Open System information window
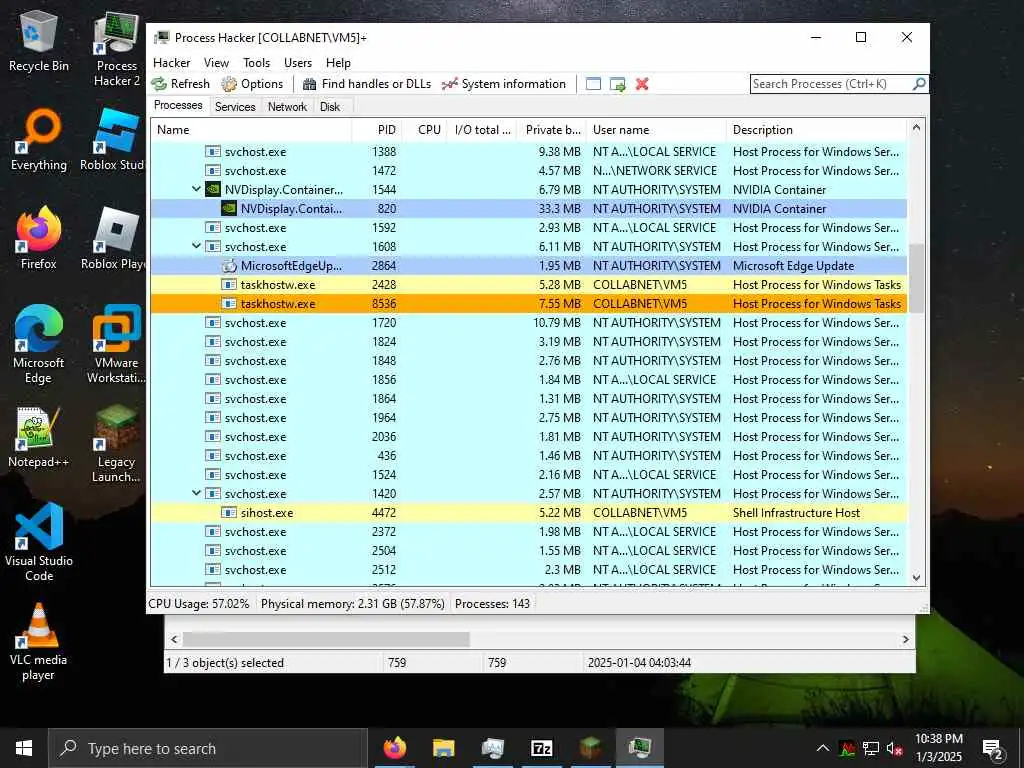The height and width of the screenshot is (768, 1024). coord(504,84)
